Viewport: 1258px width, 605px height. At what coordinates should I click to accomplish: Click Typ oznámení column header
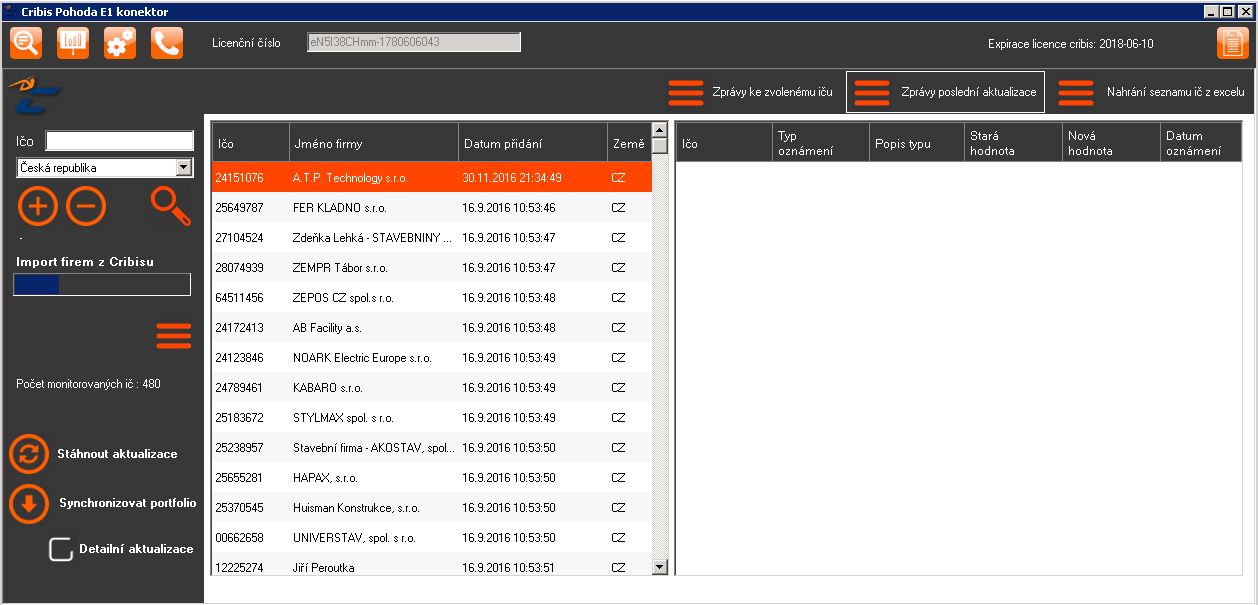pyautogui.click(x=821, y=143)
